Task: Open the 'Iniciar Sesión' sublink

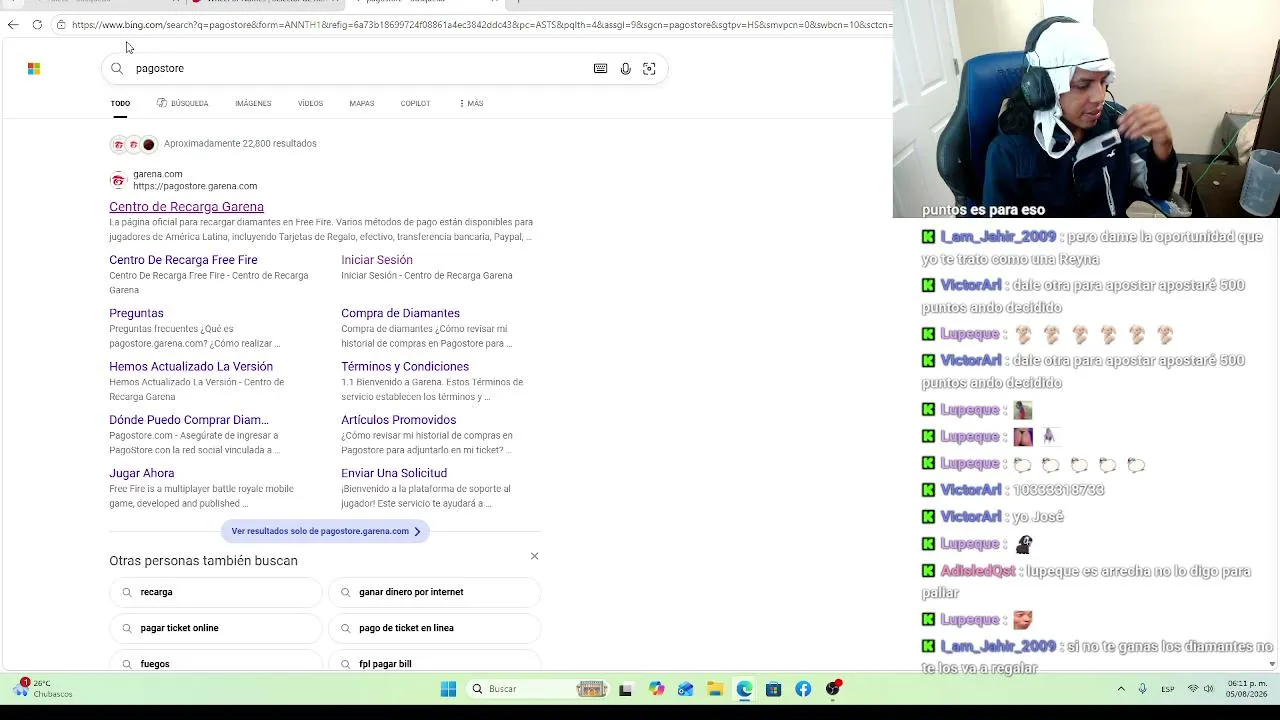Action: point(377,260)
